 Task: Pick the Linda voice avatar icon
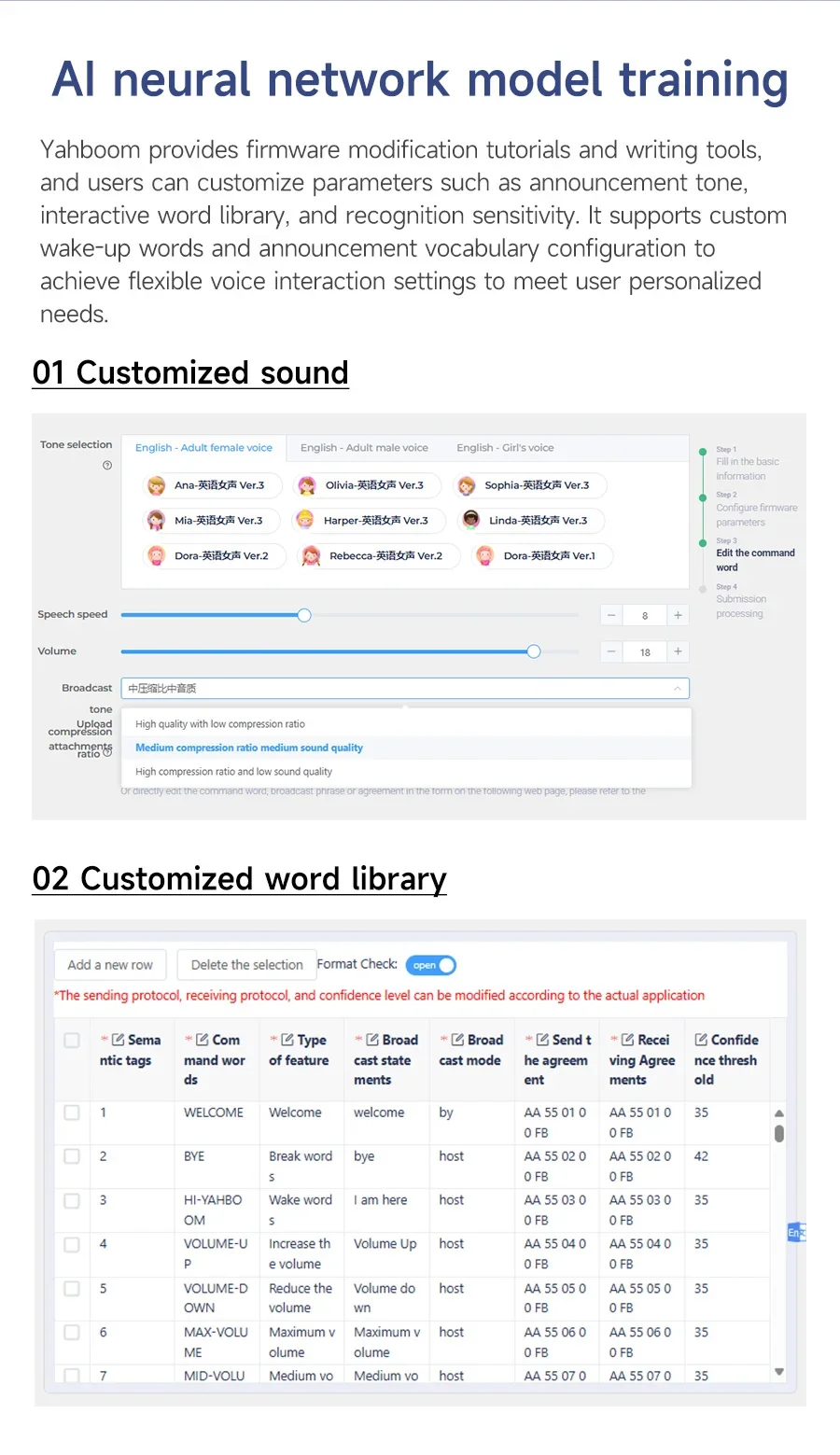pos(471,521)
